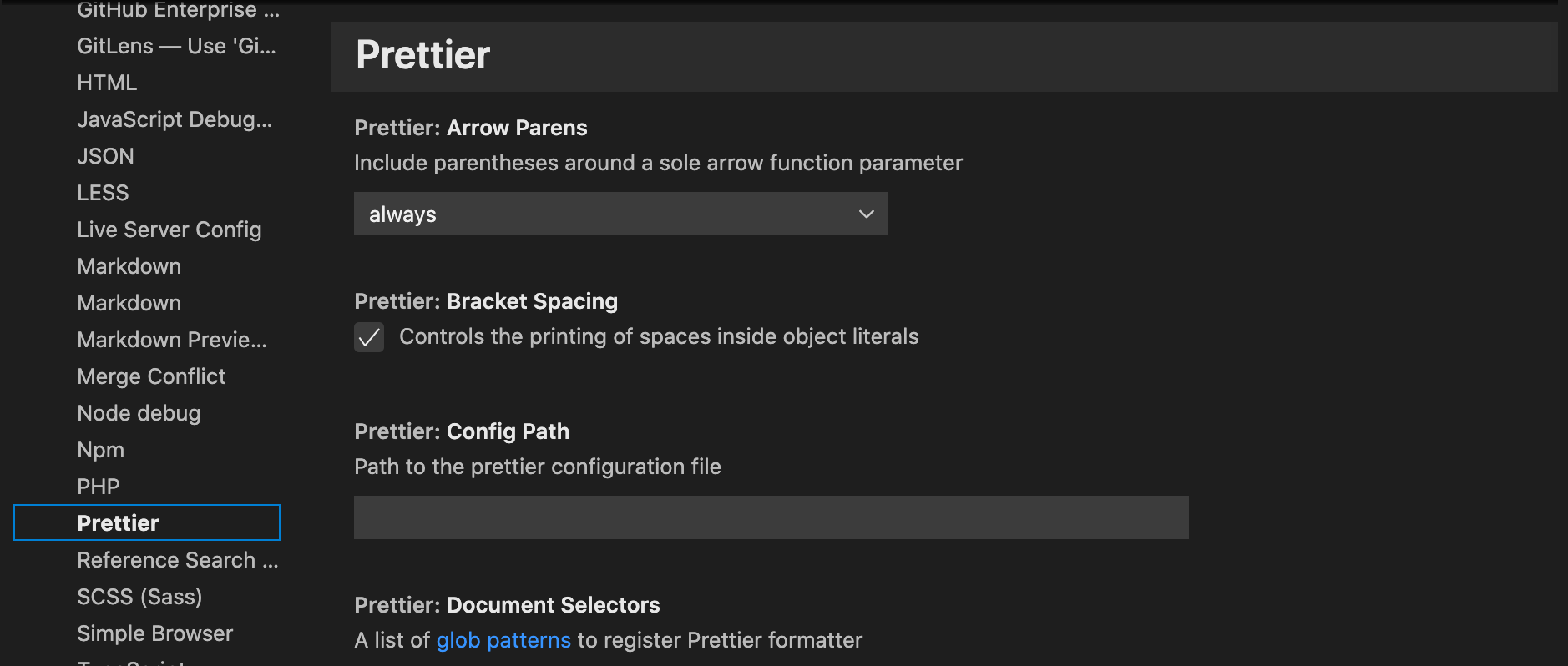Select JavaScript Debug settings entry
Image resolution: width=1568 pixels, height=666 pixels.
click(175, 119)
